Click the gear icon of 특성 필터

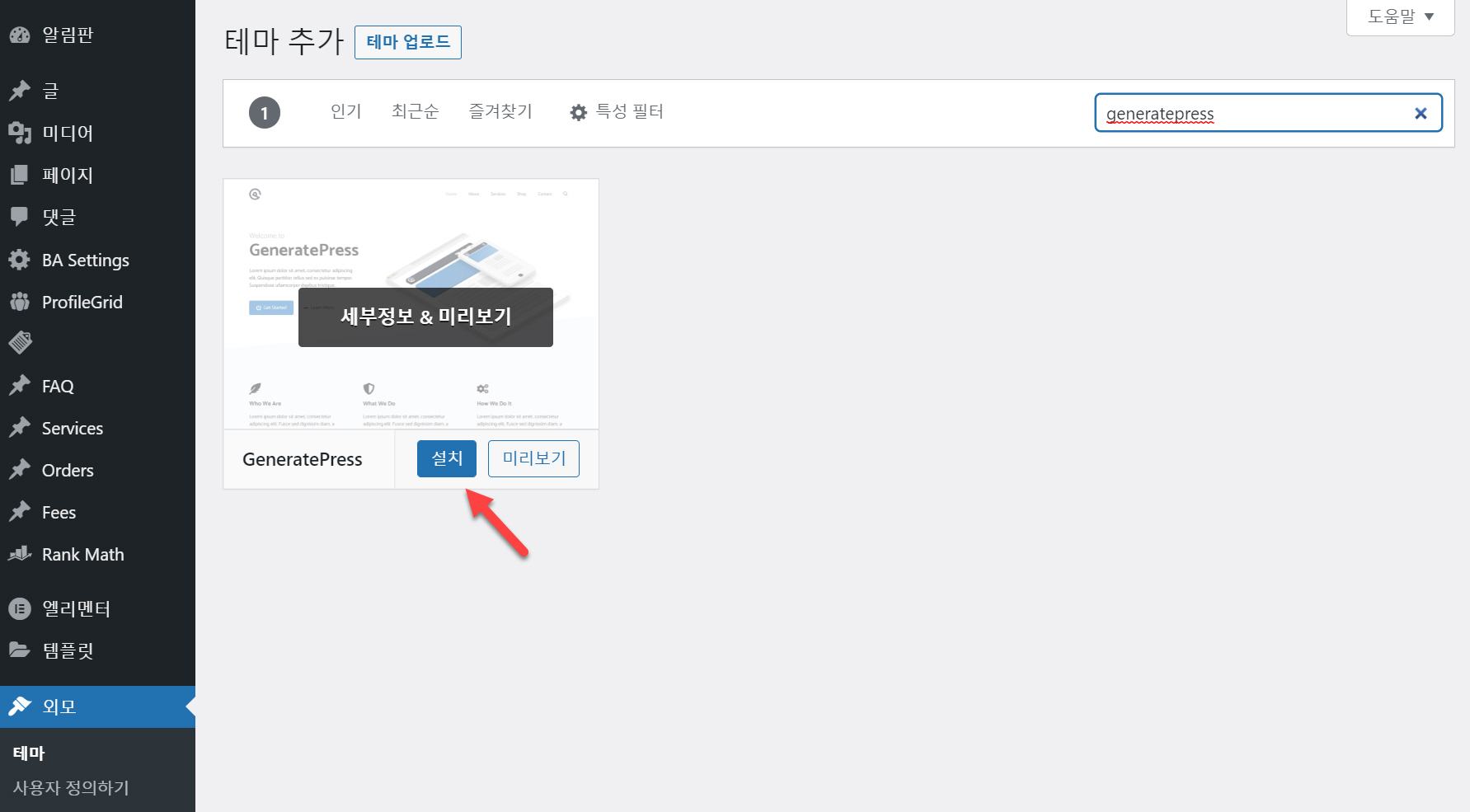click(579, 112)
